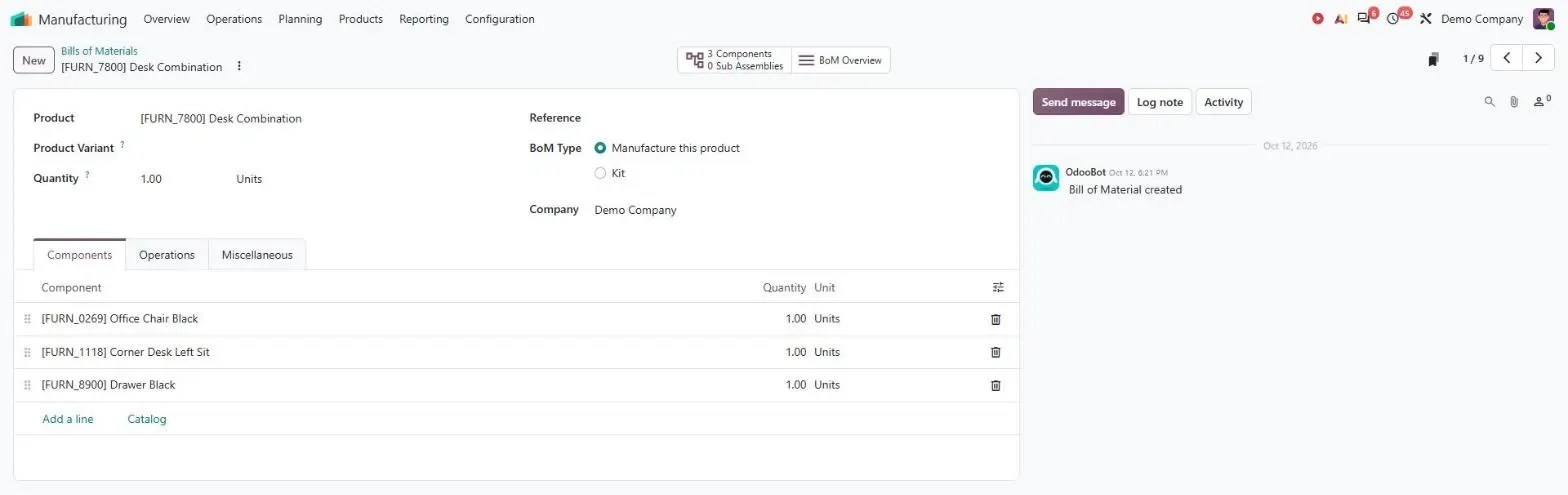Open the Manufacturing app home icon
This screenshot has height=495, width=1568.
pos(21,19)
